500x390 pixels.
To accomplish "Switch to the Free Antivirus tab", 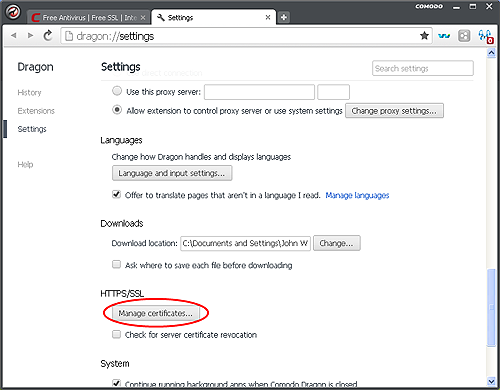I will coord(89,17).
